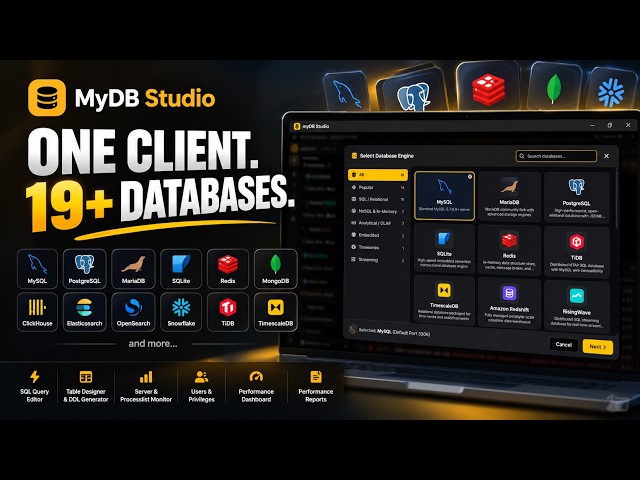
Task: Open the Performance Reports document icon
Action: point(316,377)
